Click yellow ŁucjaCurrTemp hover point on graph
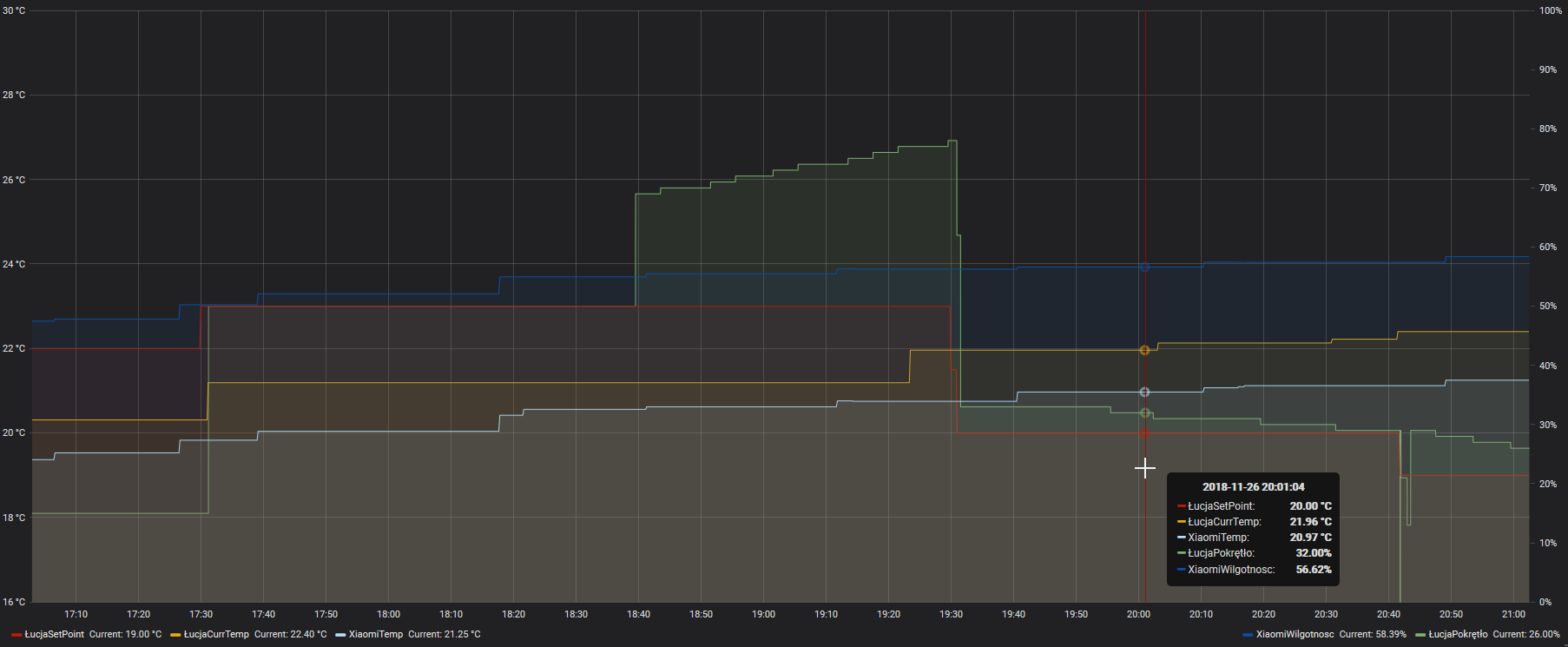Viewport: 1568px width, 647px height. (1144, 350)
